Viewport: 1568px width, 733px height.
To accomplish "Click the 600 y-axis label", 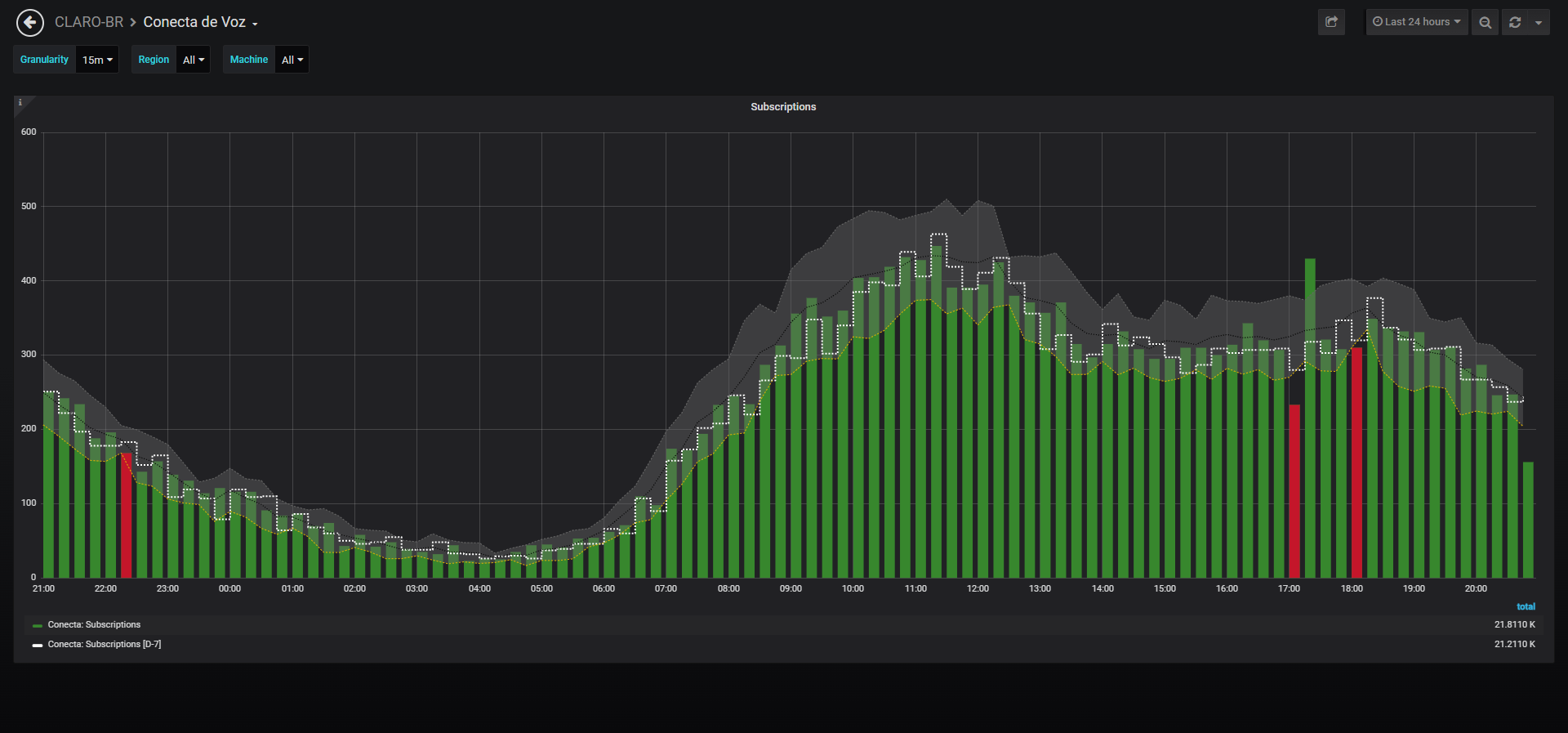I will pyautogui.click(x=29, y=132).
